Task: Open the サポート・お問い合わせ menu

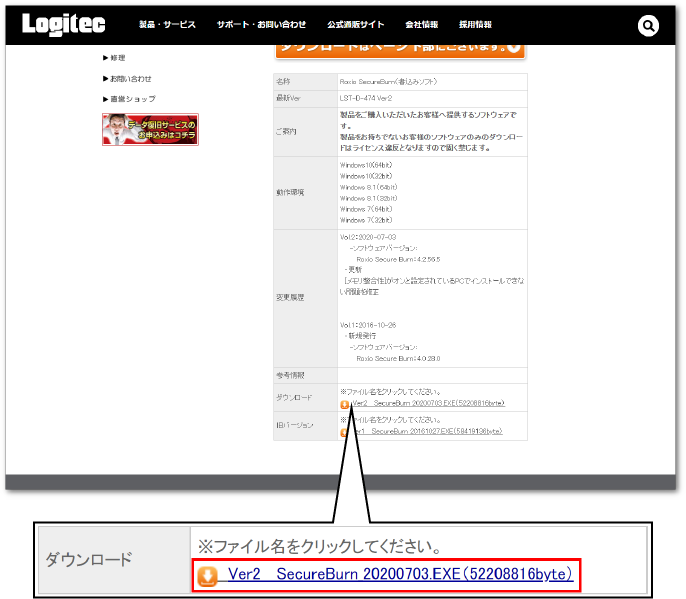Action: (261, 25)
